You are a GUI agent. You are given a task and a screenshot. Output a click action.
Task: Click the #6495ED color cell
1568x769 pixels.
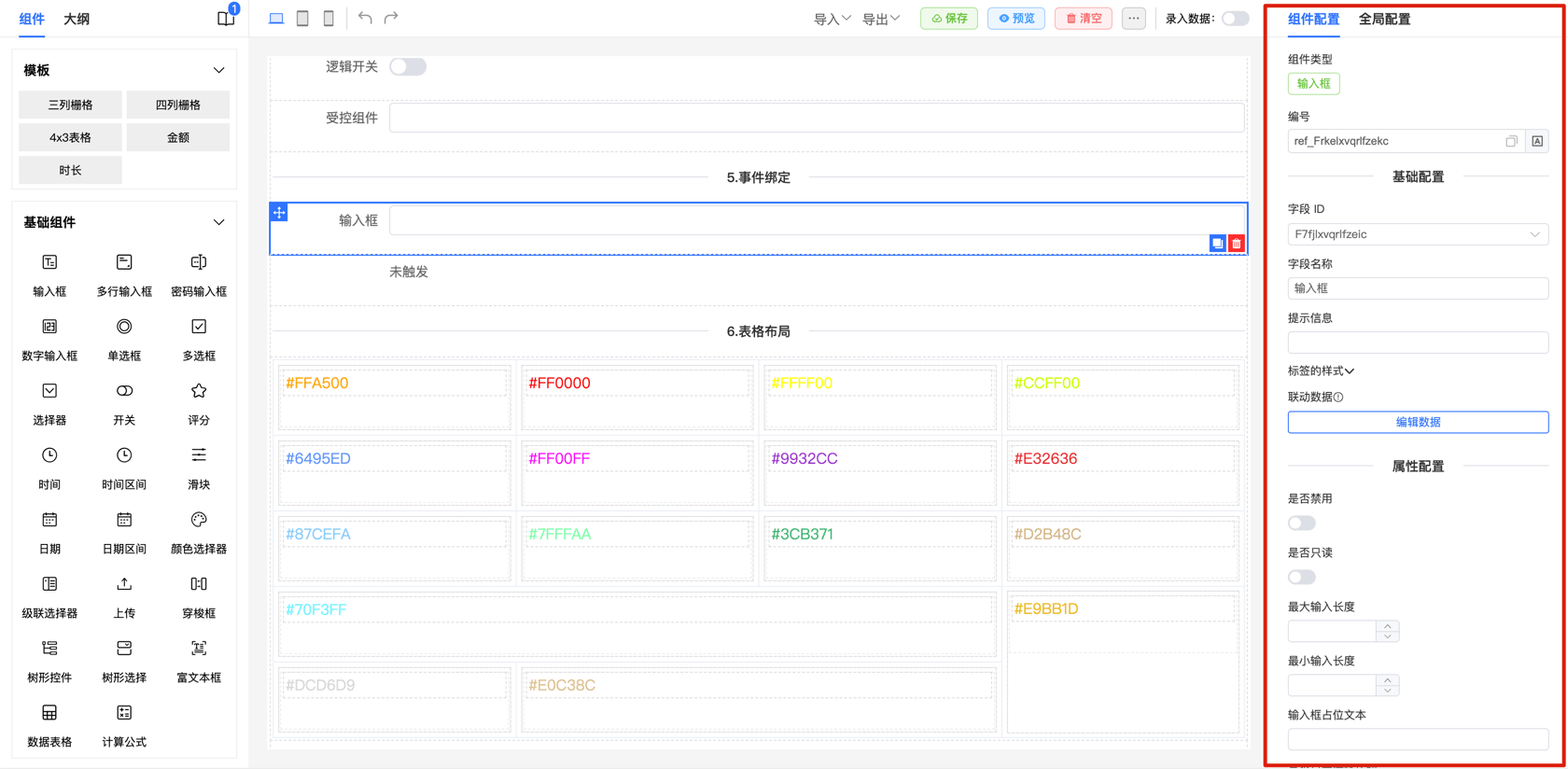click(x=394, y=472)
